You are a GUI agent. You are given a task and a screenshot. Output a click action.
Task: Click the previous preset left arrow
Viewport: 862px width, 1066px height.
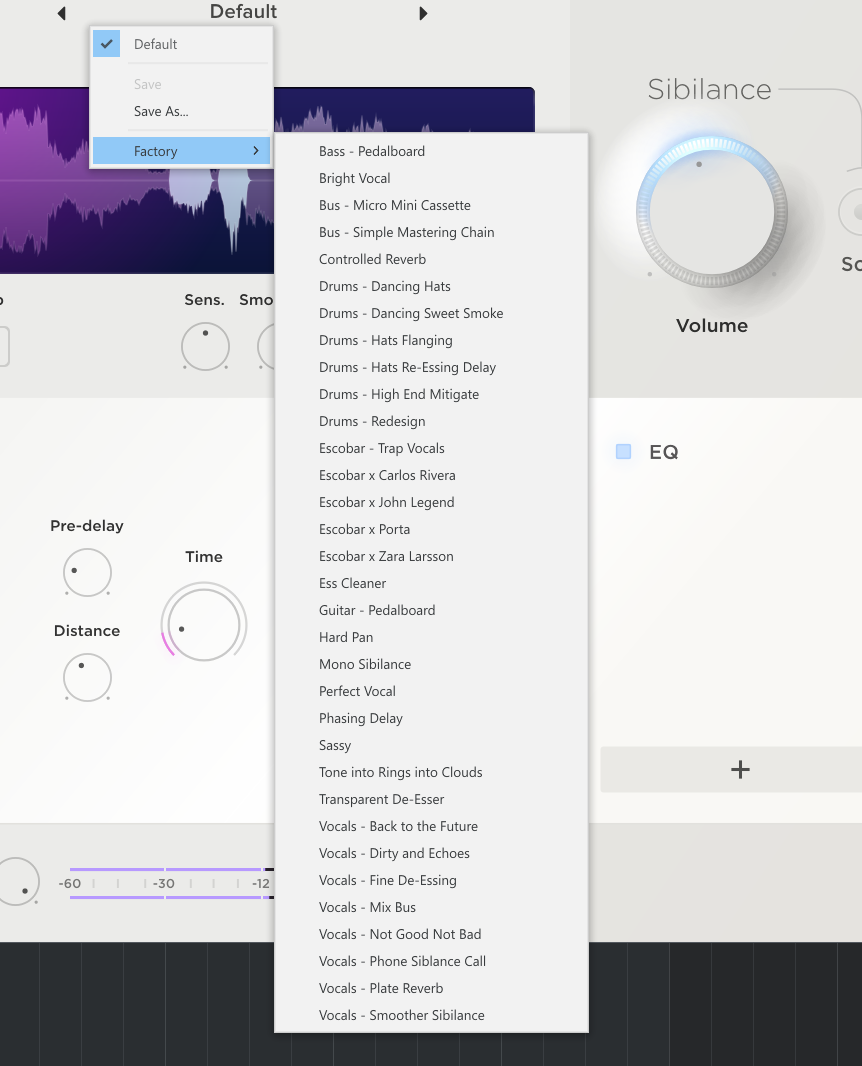tap(62, 14)
